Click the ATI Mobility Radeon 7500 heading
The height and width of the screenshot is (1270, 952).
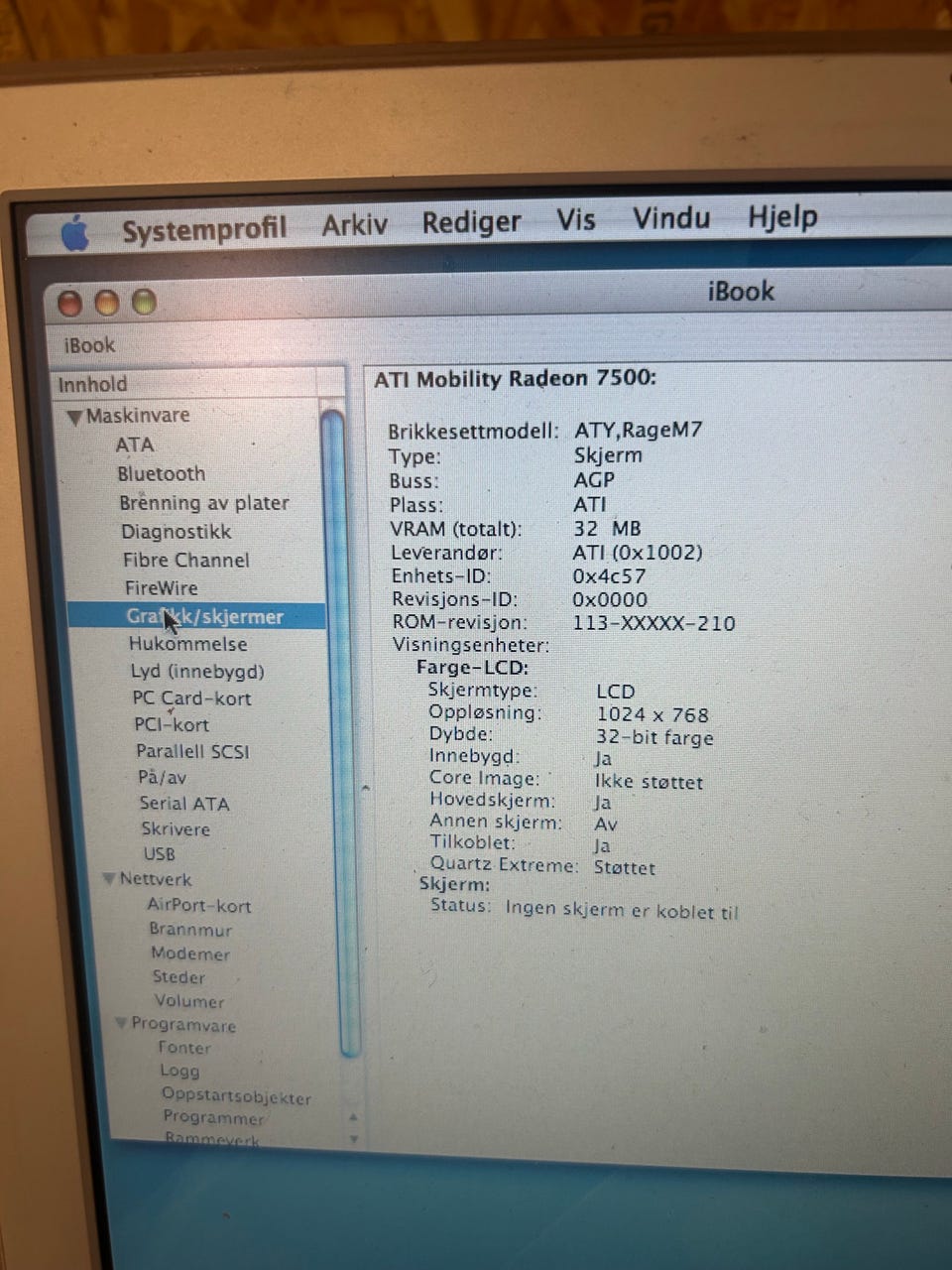516,379
